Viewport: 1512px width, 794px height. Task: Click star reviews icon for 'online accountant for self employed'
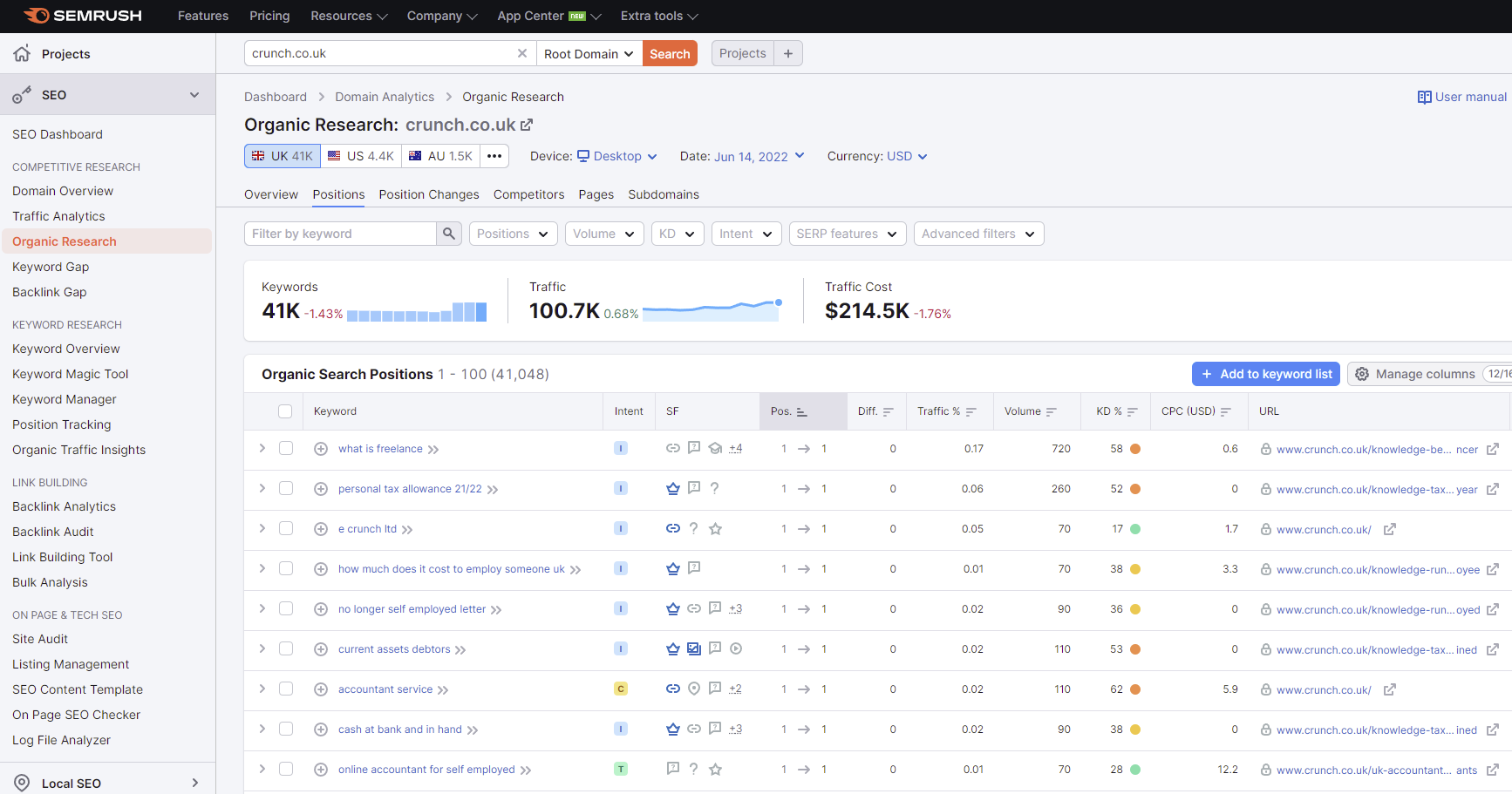[x=715, y=769]
